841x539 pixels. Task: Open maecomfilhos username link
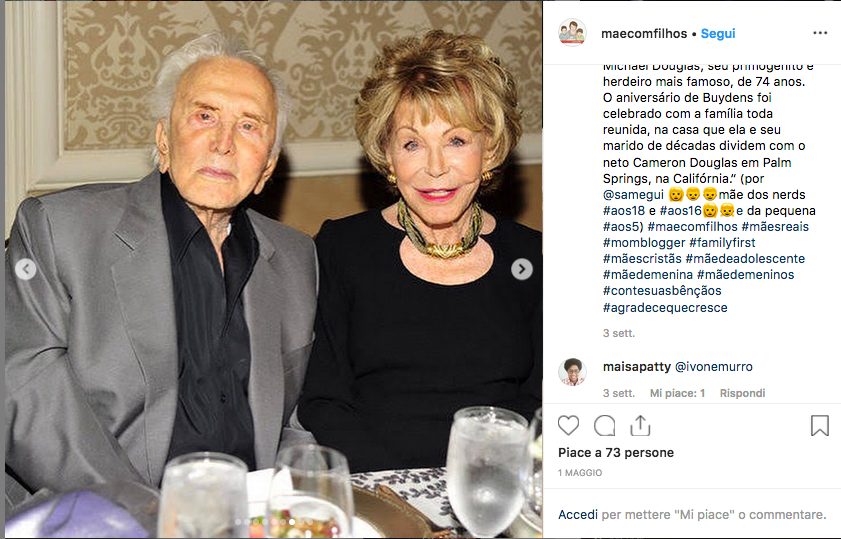644,33
